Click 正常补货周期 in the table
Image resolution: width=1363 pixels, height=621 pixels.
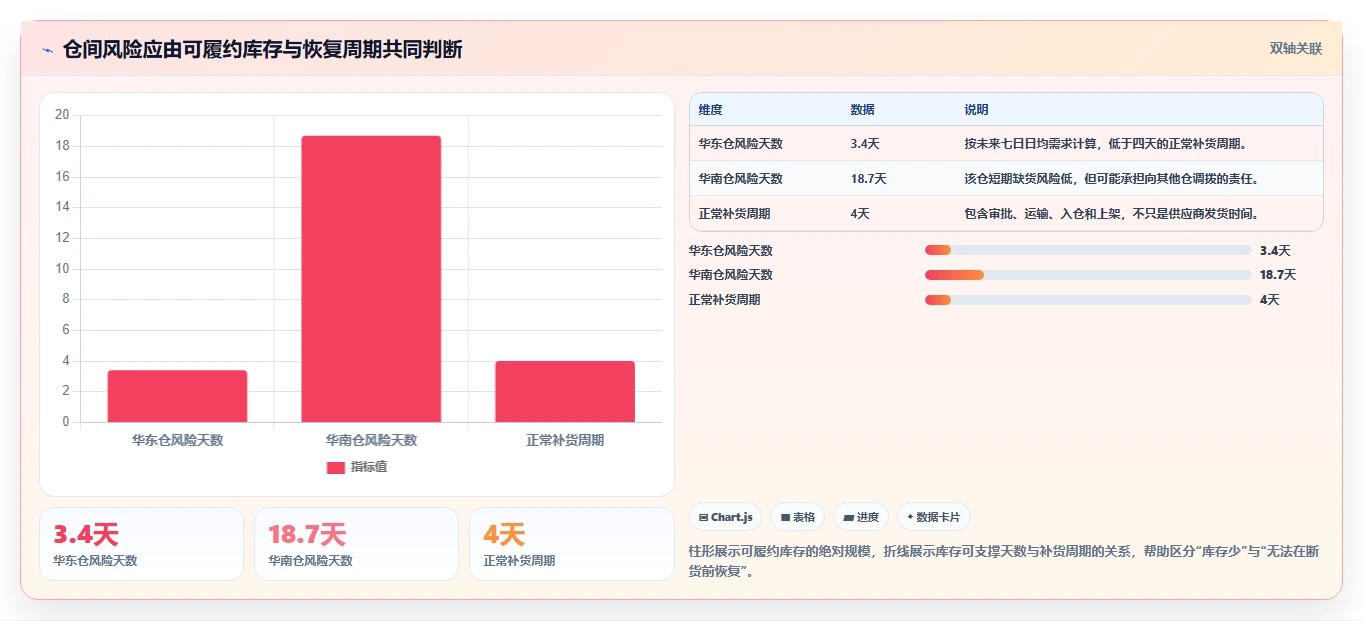(734, 214)
